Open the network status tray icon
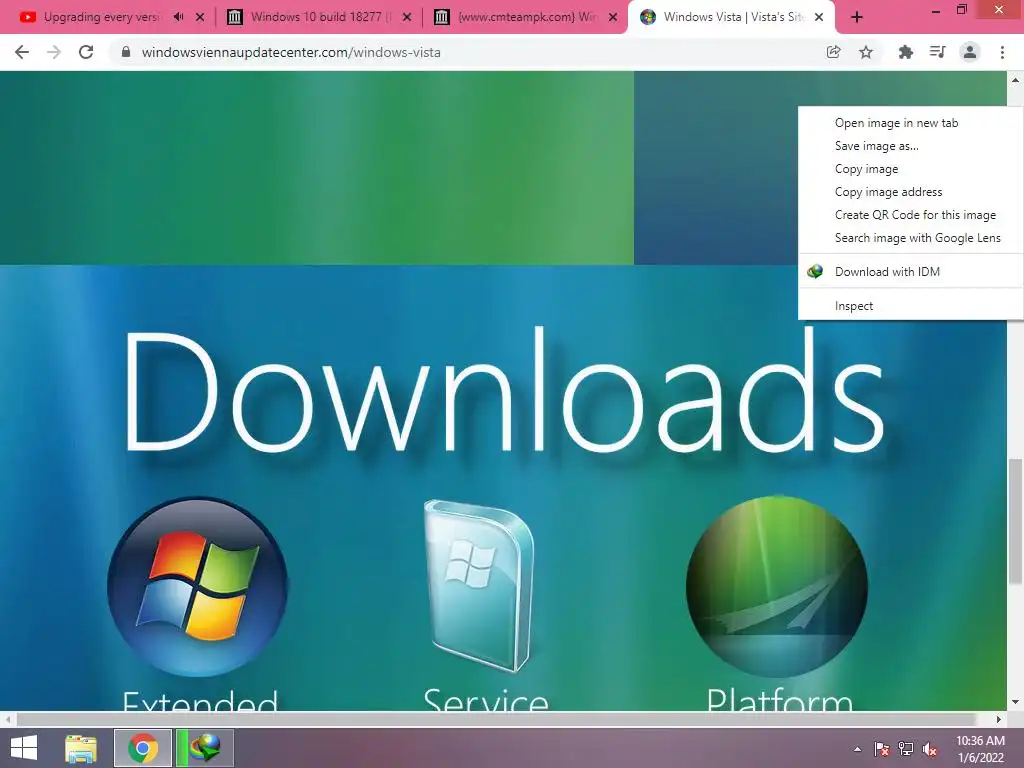Viewport: 1024px width, 768px height. point(906,749)
